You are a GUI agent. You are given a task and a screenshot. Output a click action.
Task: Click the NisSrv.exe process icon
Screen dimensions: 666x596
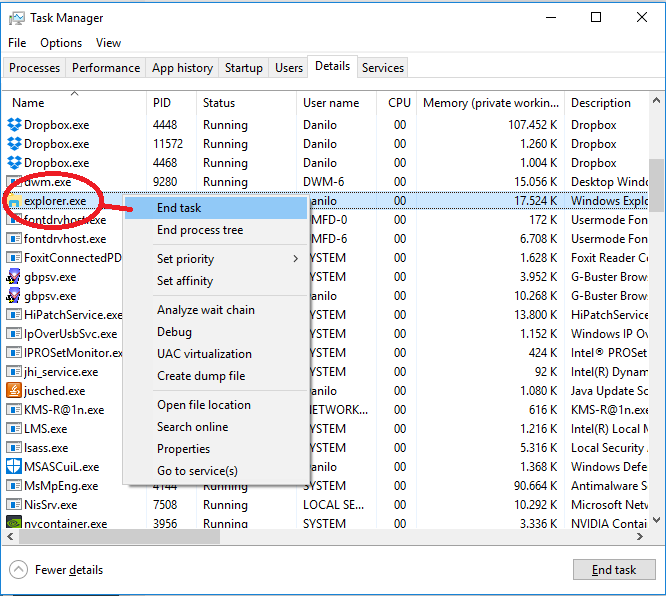point(14,505)
